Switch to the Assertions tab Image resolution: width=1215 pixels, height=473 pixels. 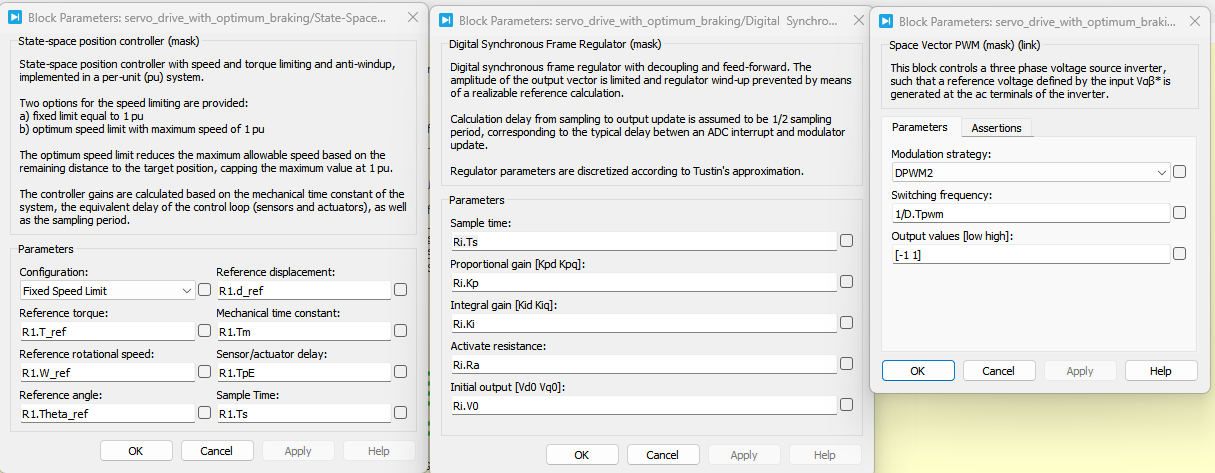point(997,128)
